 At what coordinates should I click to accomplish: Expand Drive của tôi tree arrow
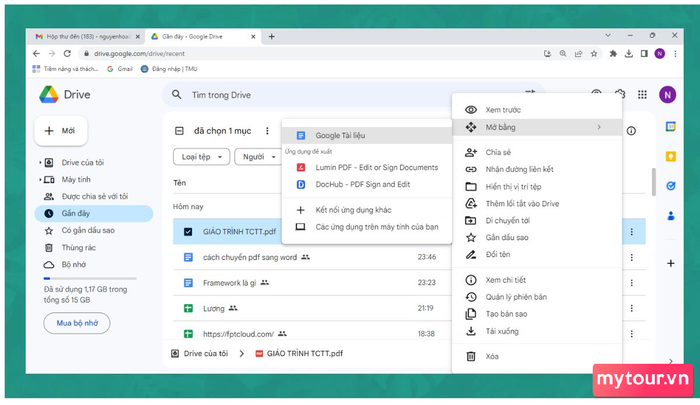click(x=40, y=163)
